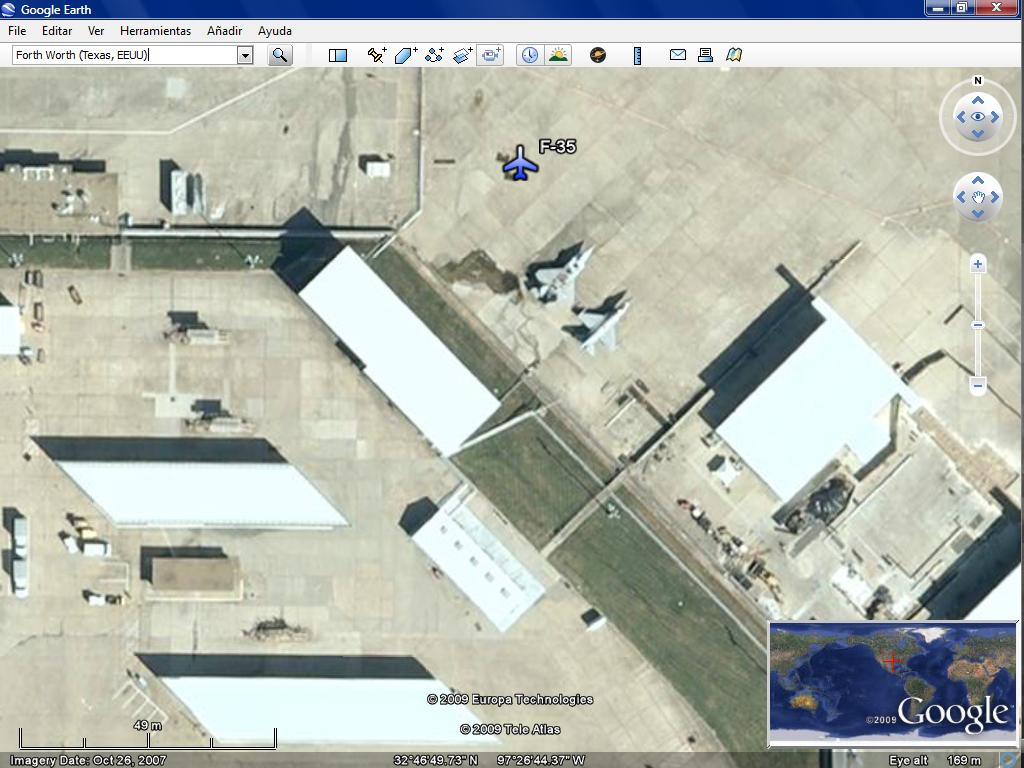The height and width of the screenshot is (768, 1024).
Task: Add an image overlay
Action: pos(462,55)
